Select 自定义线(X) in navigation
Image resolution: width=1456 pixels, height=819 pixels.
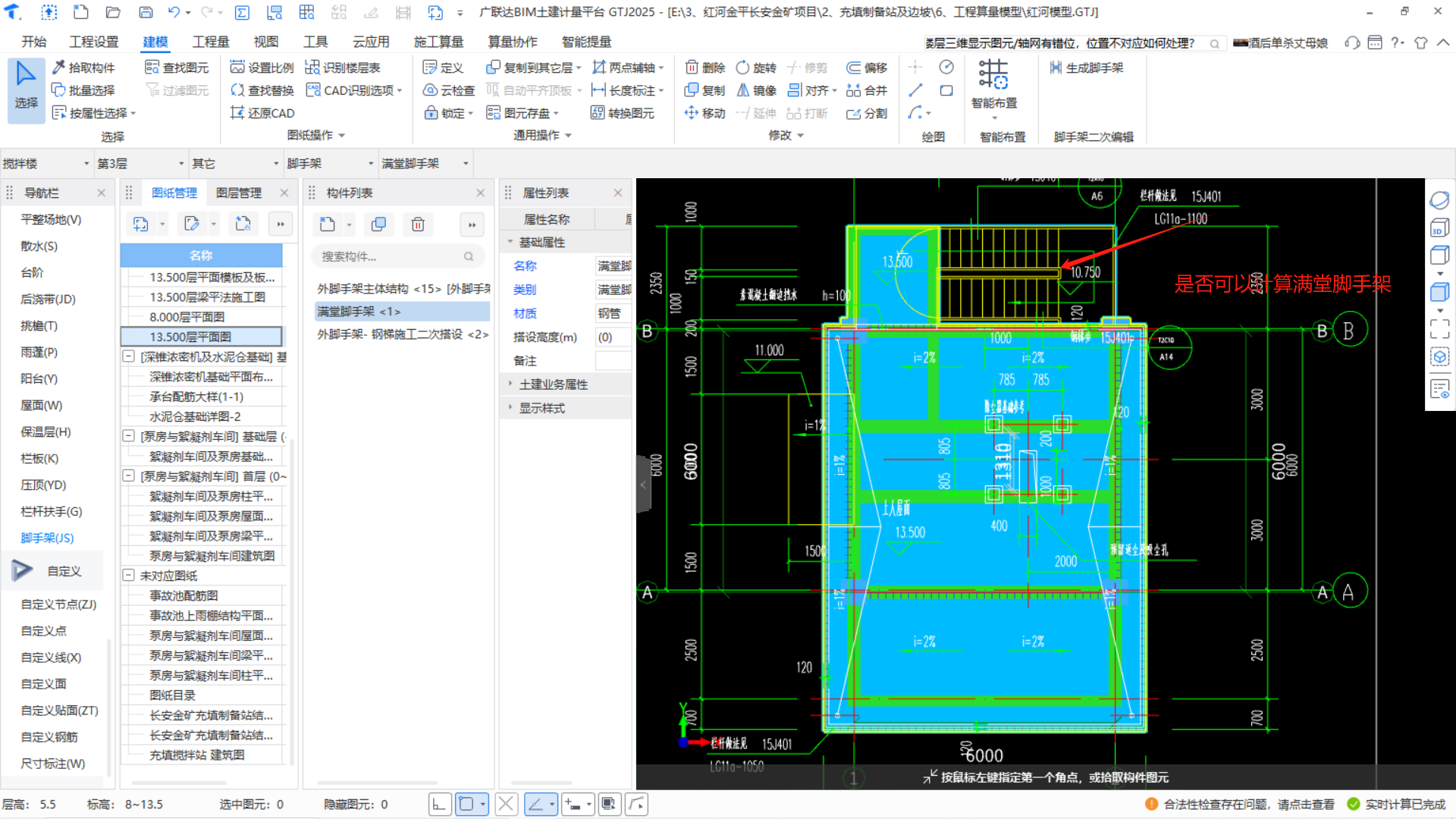pyautogui.click(x=51, y=657)
